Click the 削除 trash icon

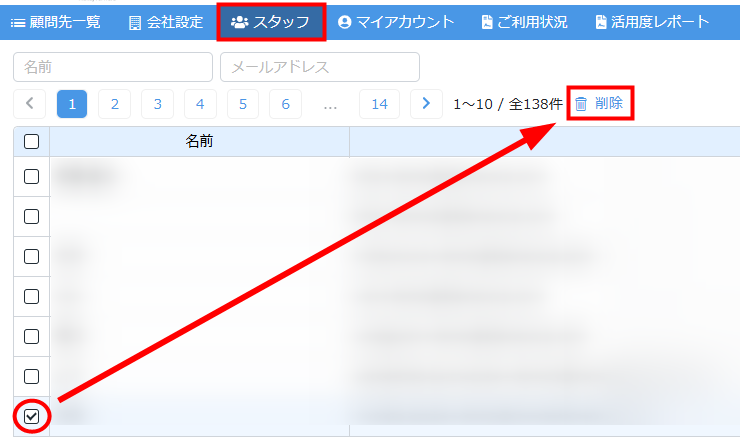581,104
